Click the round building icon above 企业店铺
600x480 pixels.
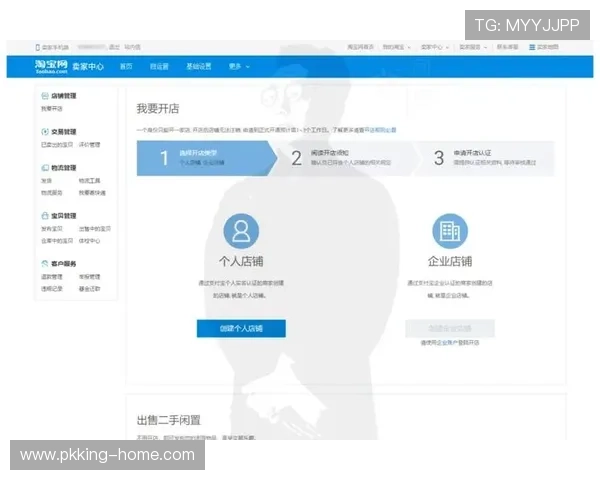[x=450, y=231]
